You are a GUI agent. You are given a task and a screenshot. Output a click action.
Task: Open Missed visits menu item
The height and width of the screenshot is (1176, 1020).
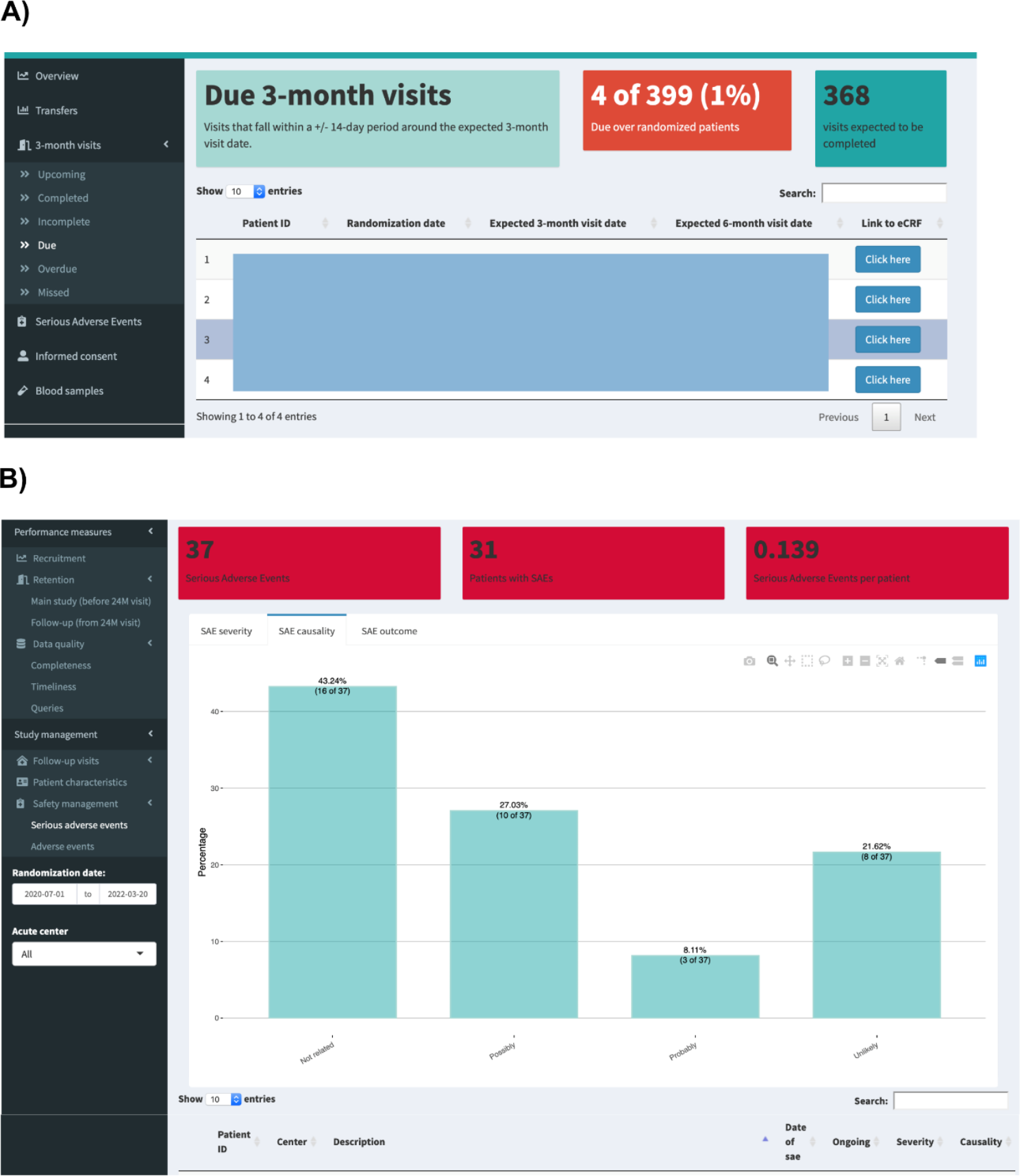pyautogui.click(x=53, y=292)
